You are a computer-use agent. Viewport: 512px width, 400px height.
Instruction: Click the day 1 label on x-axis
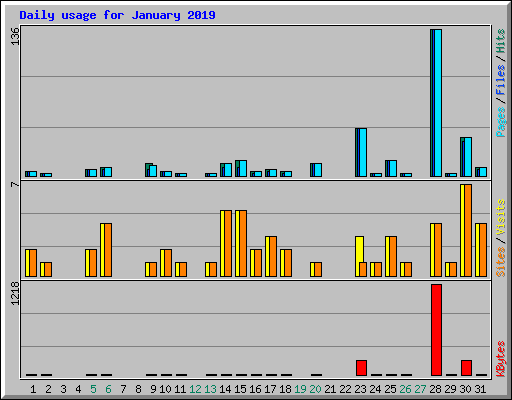click(x=33, y=389)
